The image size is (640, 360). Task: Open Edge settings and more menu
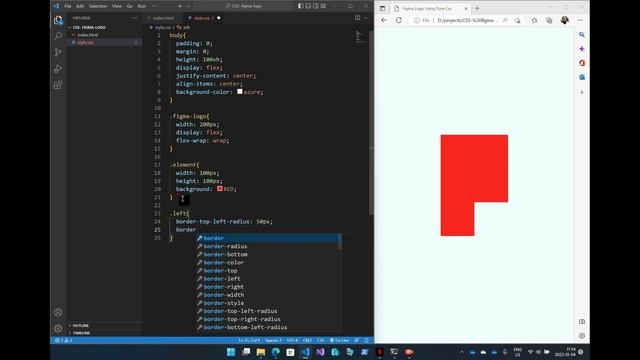pos(580,20)
